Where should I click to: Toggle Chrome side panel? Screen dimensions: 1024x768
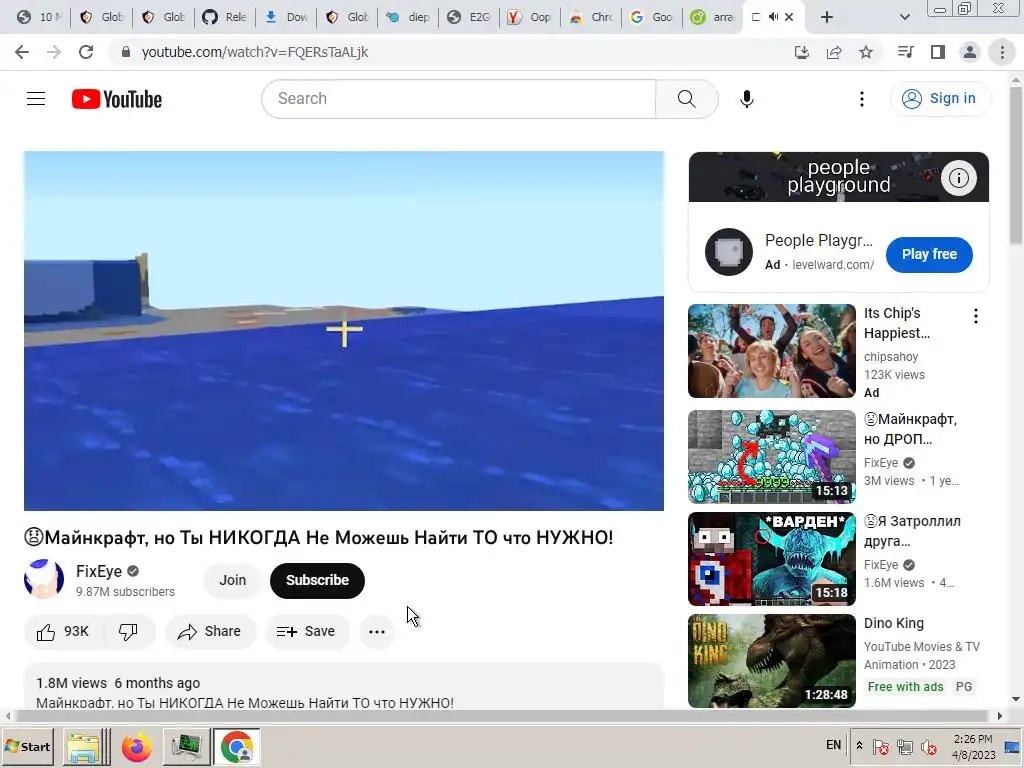tap(938, 52)
